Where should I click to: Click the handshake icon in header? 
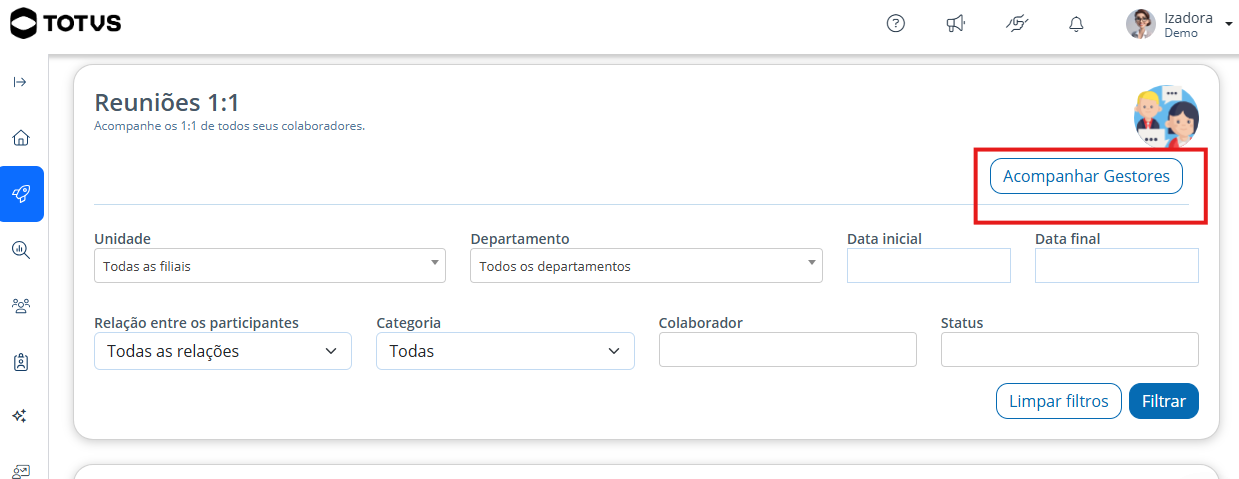pos(1017,24)
